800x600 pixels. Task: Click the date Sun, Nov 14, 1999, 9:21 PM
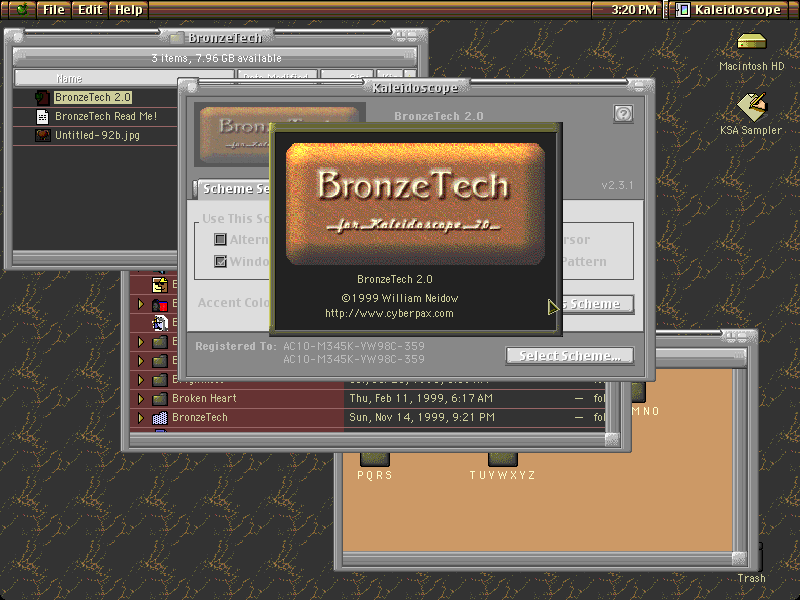[x=422, y=417]
